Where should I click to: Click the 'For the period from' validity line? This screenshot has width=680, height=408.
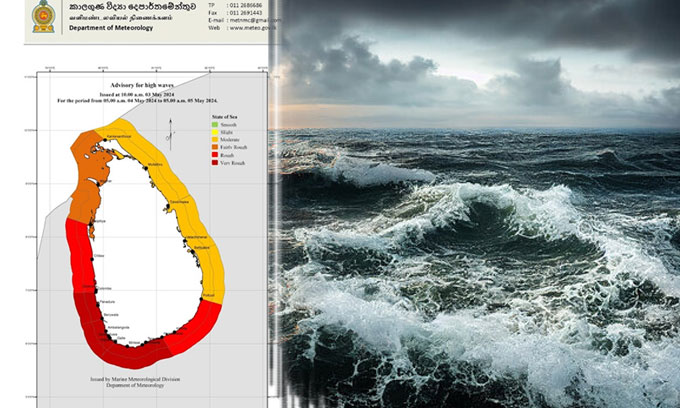pyautogui.click(x=137, y=101)
